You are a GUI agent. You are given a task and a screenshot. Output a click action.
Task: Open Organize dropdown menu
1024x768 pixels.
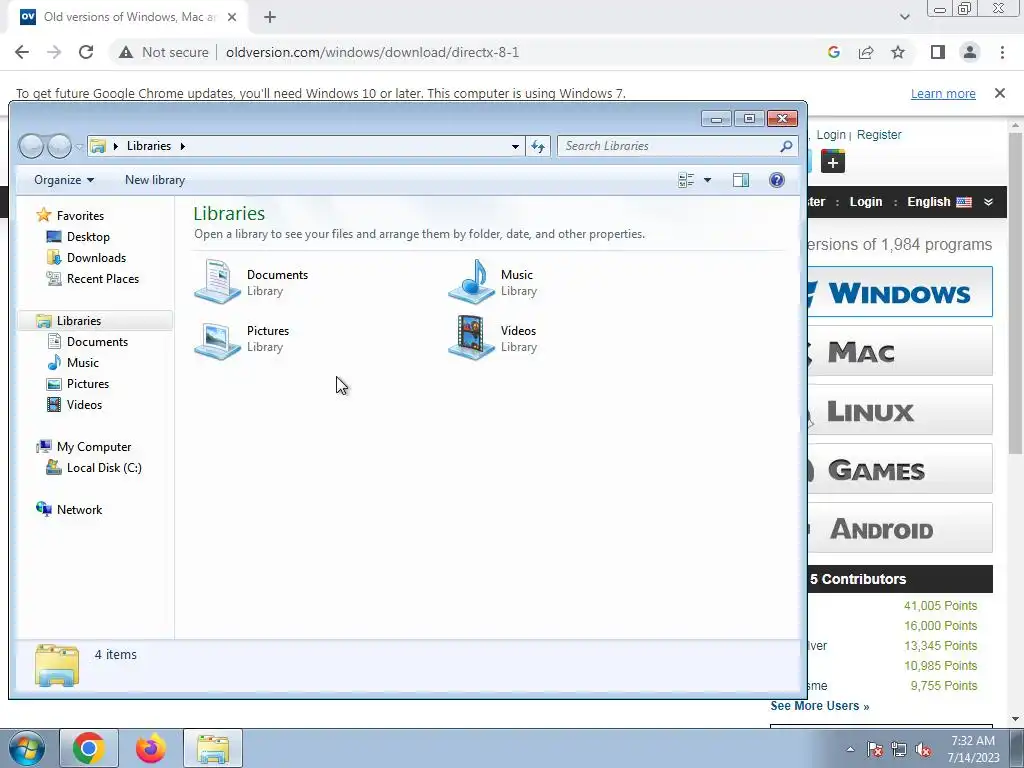63,180
